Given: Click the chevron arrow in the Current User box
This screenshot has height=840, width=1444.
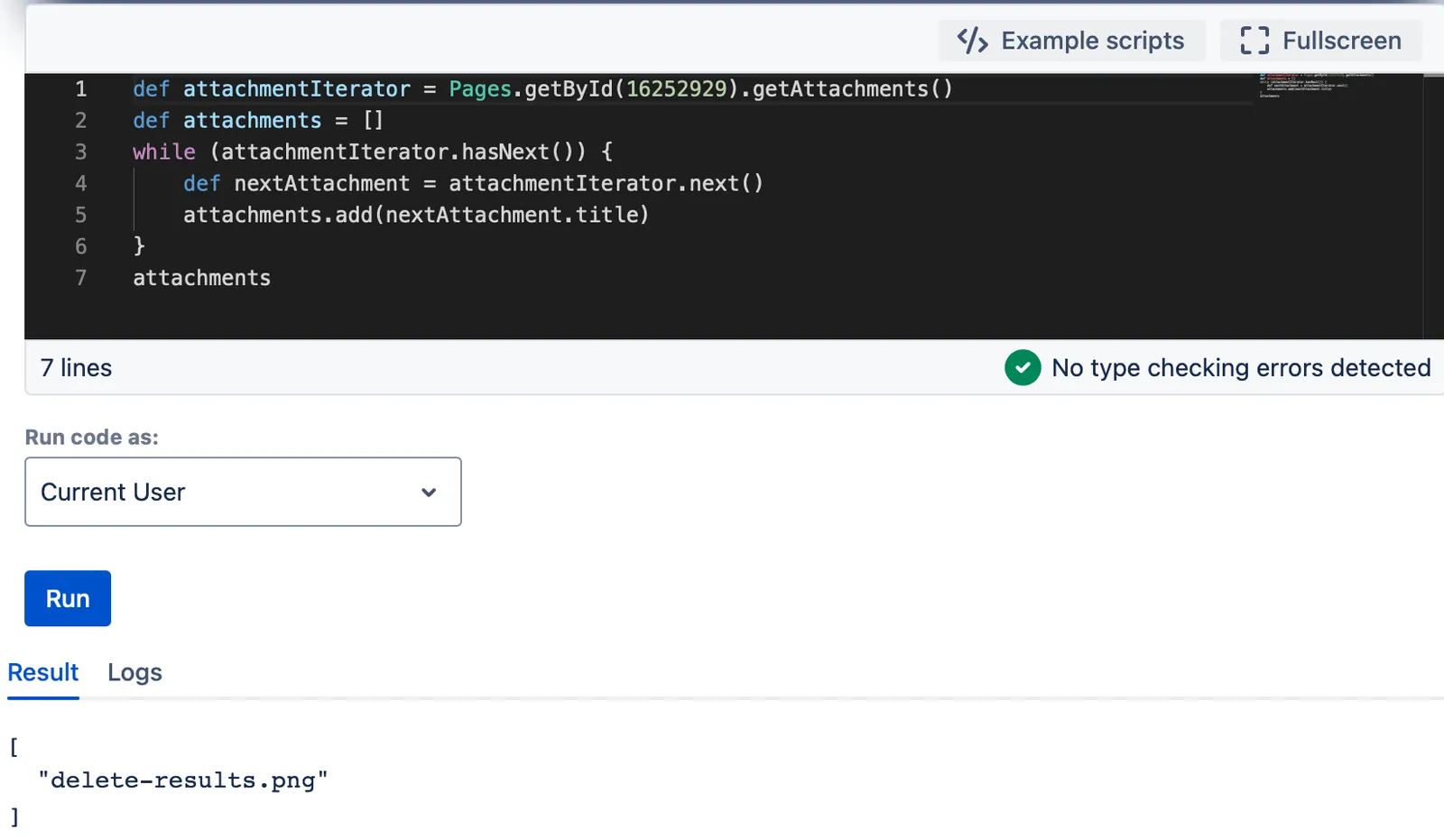Looking at the screenshot, I should pos(429,493).
